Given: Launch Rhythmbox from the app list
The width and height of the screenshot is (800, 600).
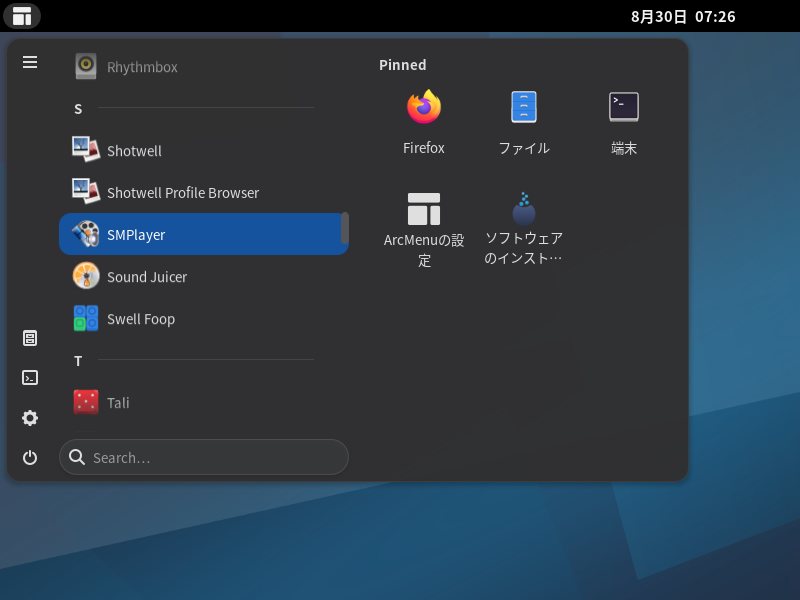Looking at the screenshot, I should 204,67.
